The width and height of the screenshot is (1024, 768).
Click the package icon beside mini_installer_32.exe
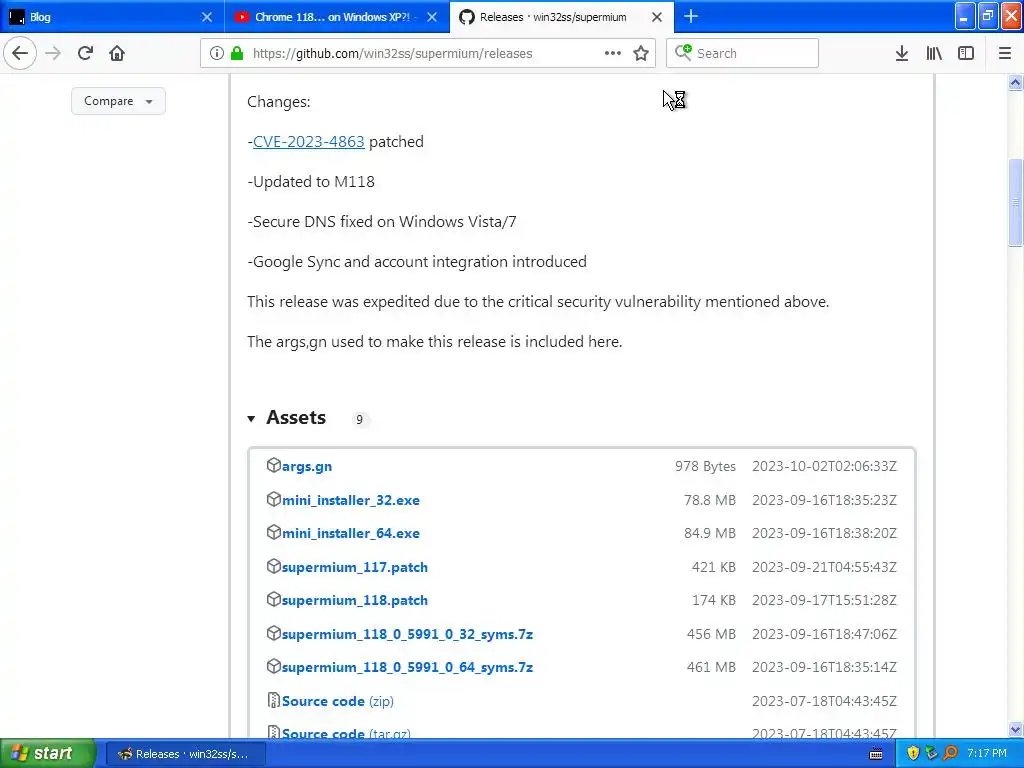tap(274, 499)
